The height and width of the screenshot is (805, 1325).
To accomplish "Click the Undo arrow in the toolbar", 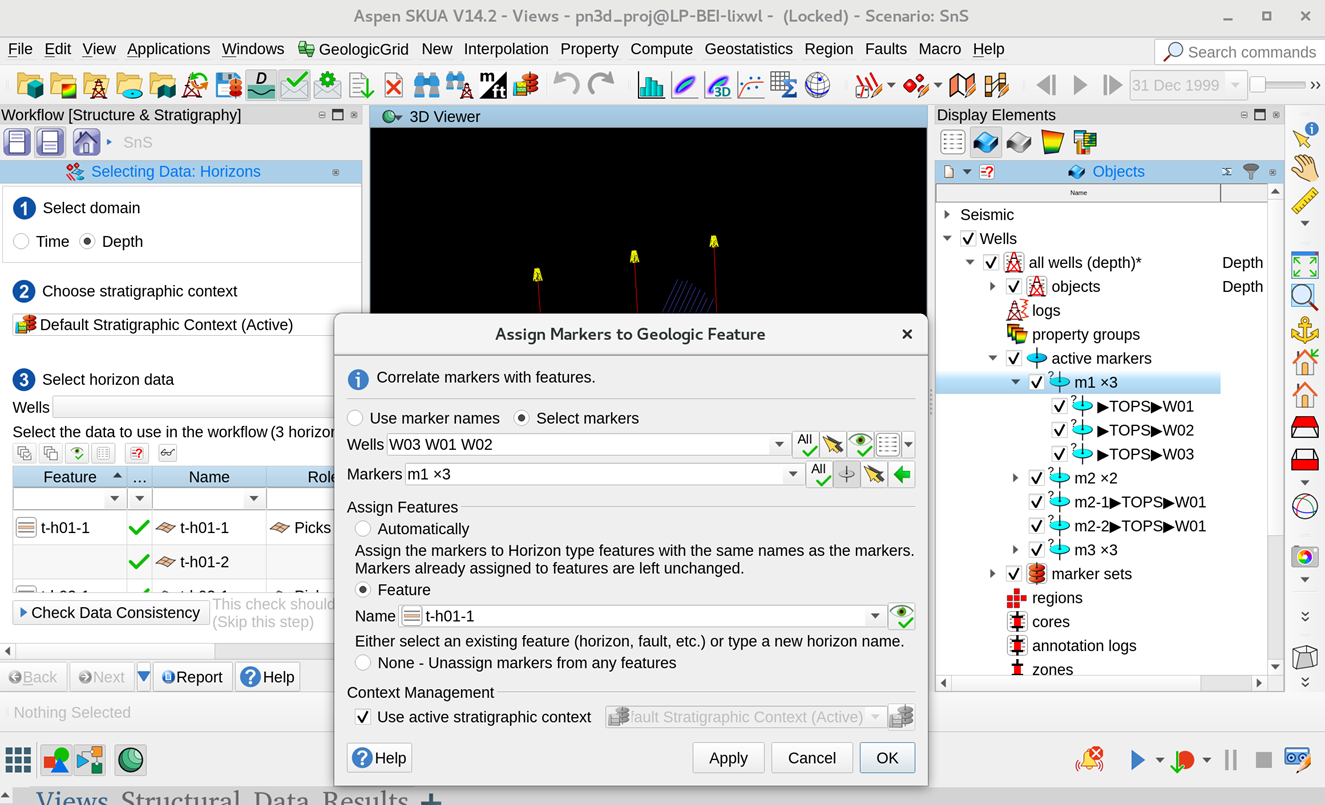I will (x=566, y=86).
